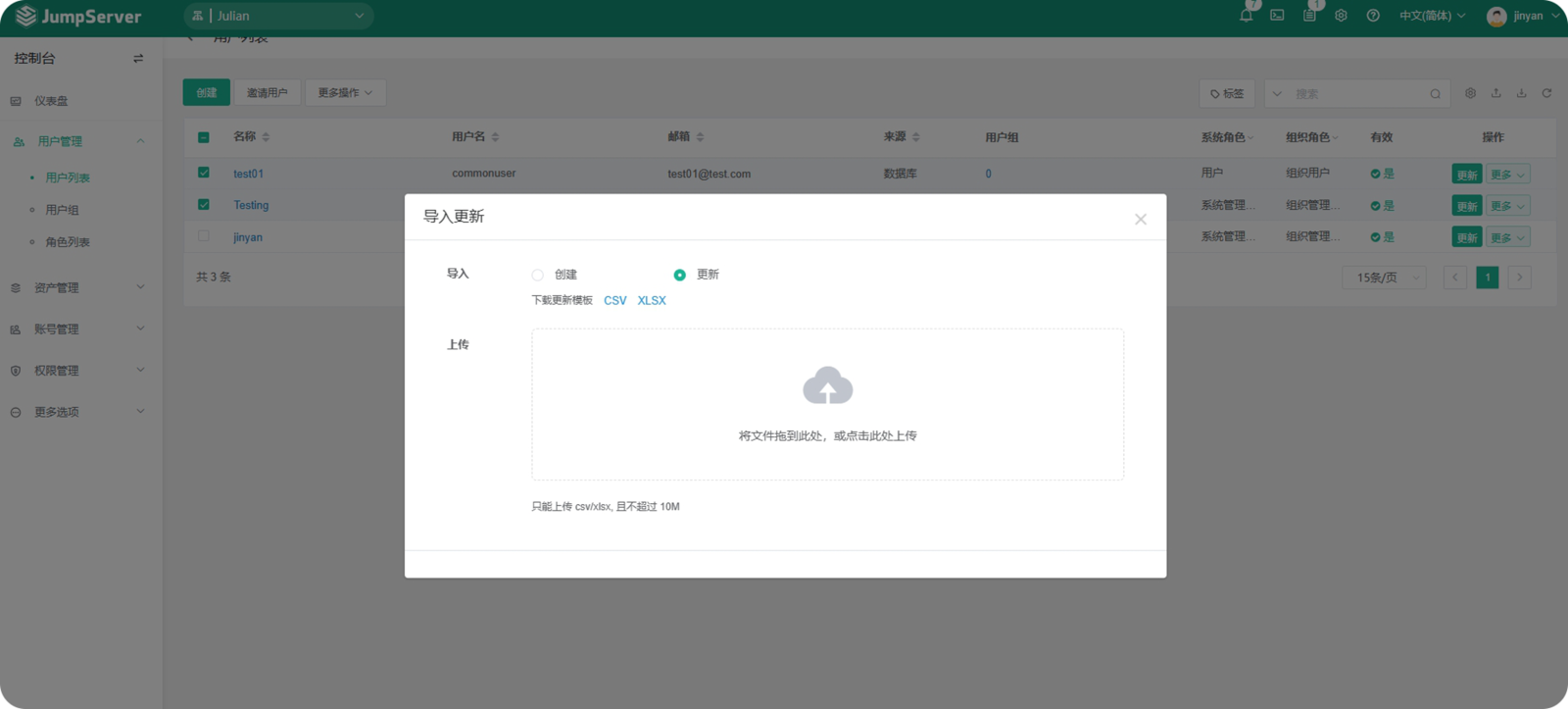Screen dimensions: 1568x709
Task: Download the CSV update template
Action: pyautogui.click(x=615, y=301)
